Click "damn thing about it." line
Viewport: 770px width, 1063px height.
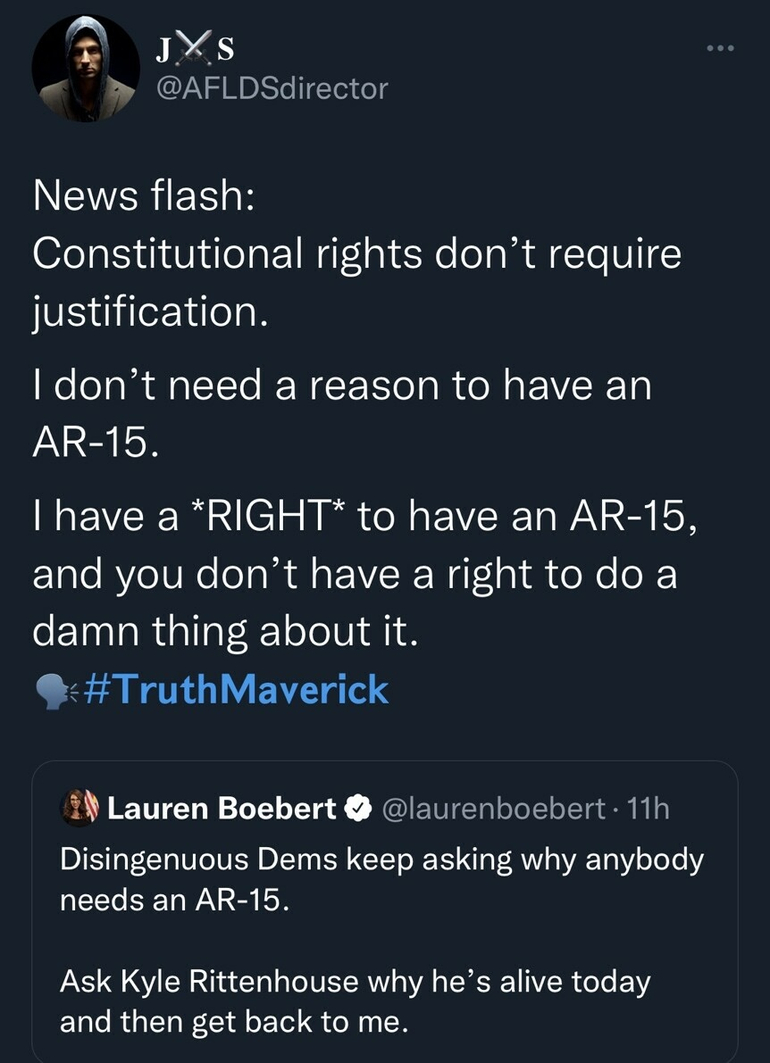click(223, 632)
